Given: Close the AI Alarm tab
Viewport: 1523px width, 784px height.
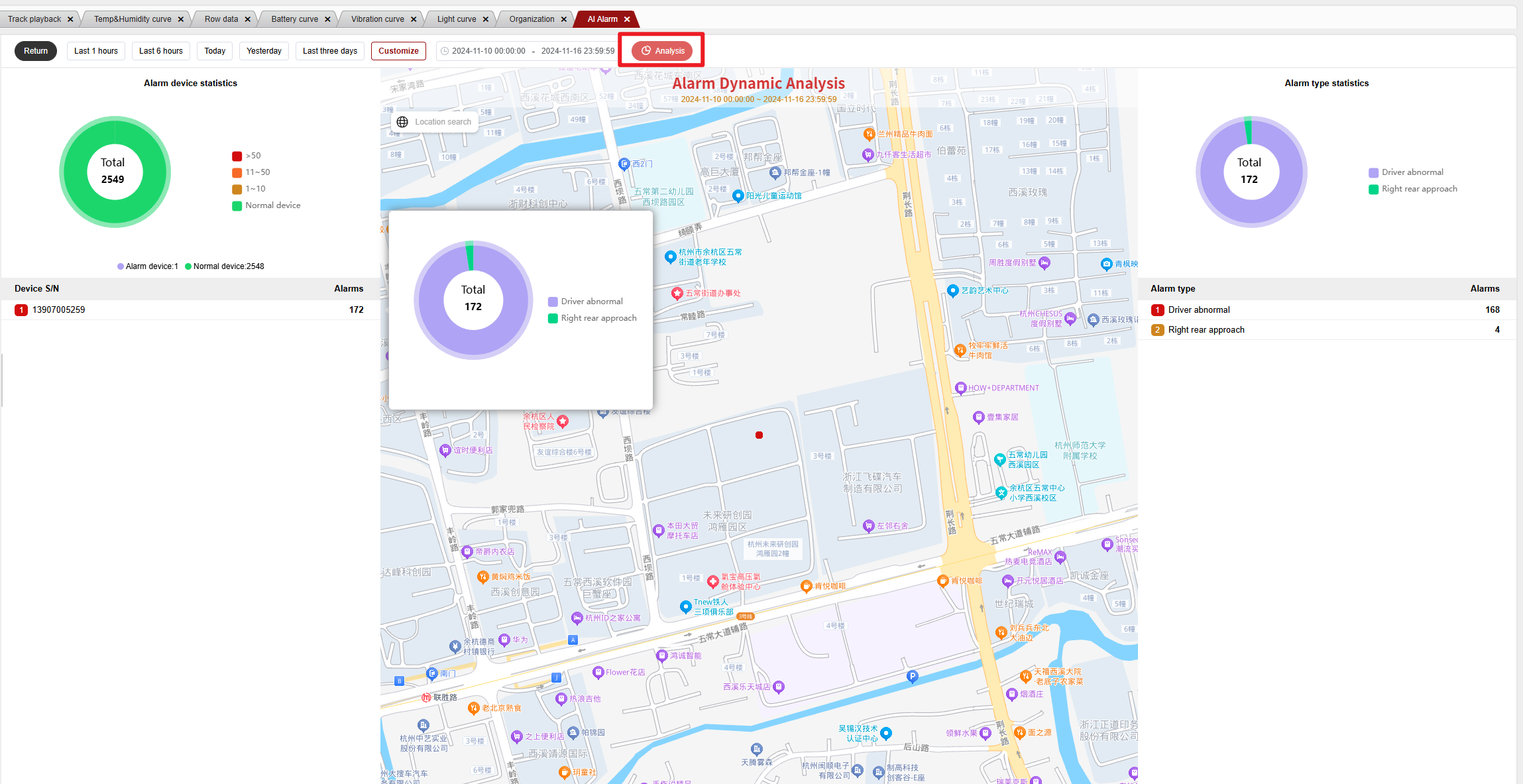Looking at the screenshot, I should point(627,19).
